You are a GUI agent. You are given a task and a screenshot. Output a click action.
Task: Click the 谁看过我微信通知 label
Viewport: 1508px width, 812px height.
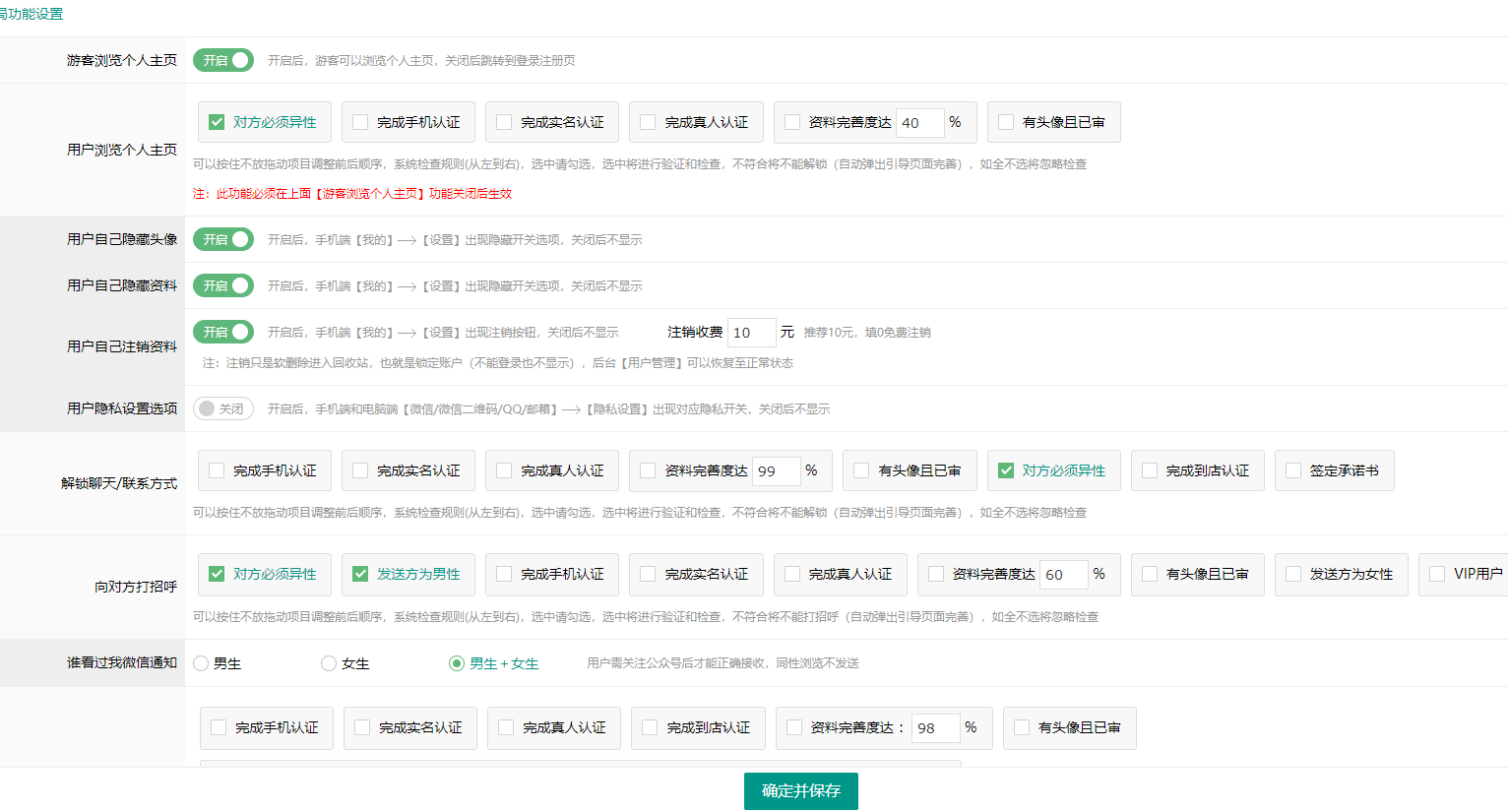pos(122,663)
